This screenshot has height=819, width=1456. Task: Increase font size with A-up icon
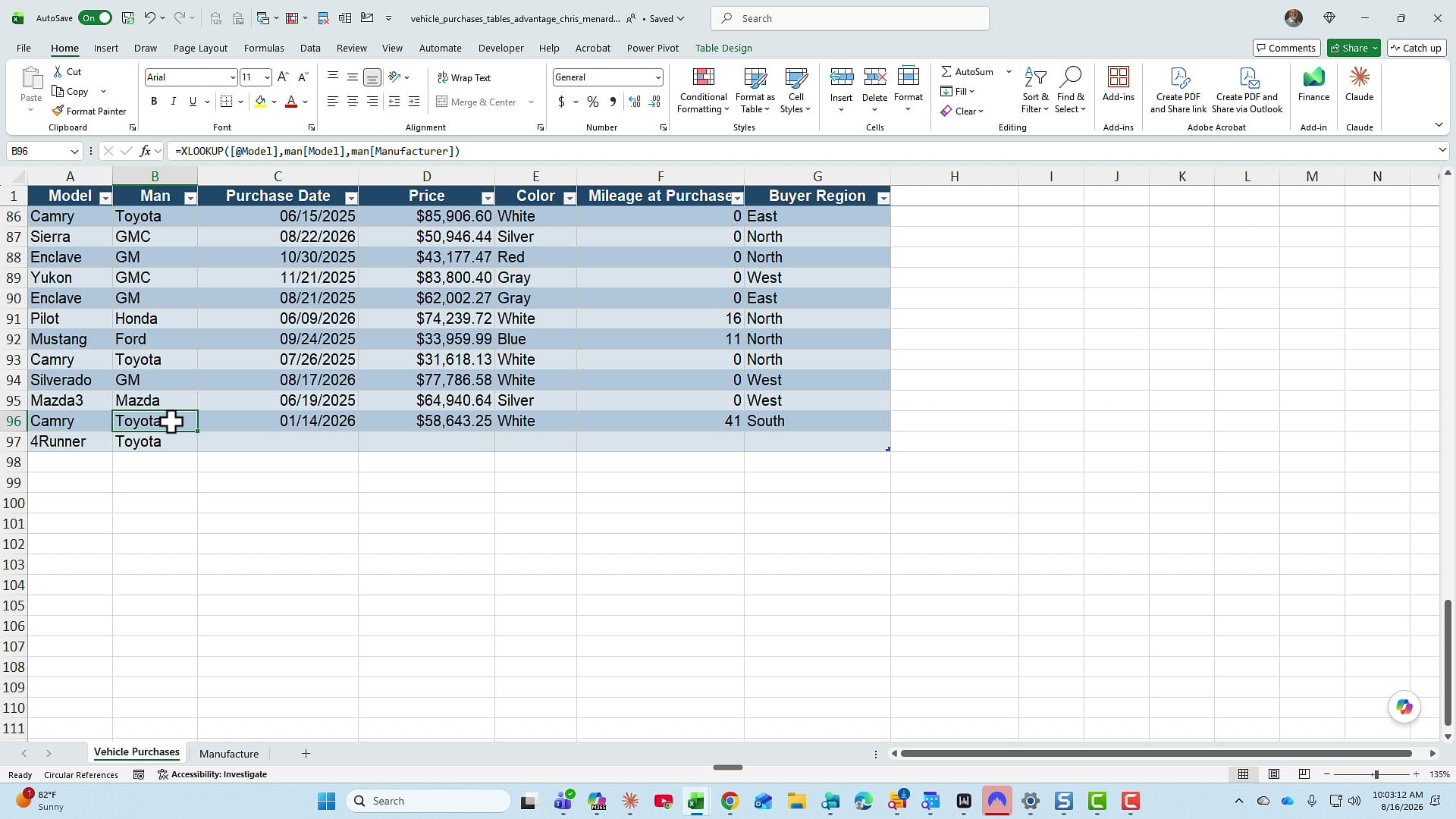(283, 77)
